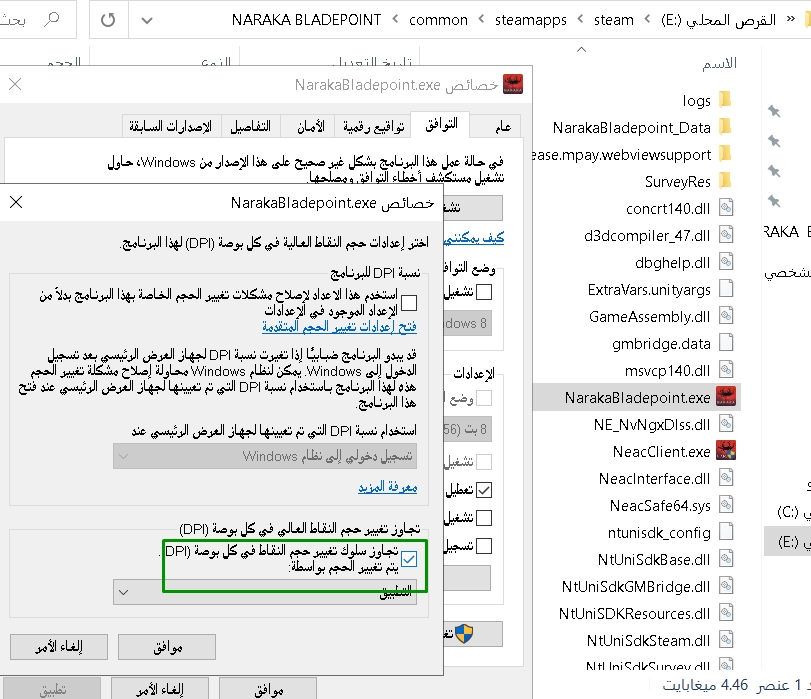Select the (E:) drive in navigation pane
Image resolution: width=811 pixels, height=699 pixels.
pos(788,542)
